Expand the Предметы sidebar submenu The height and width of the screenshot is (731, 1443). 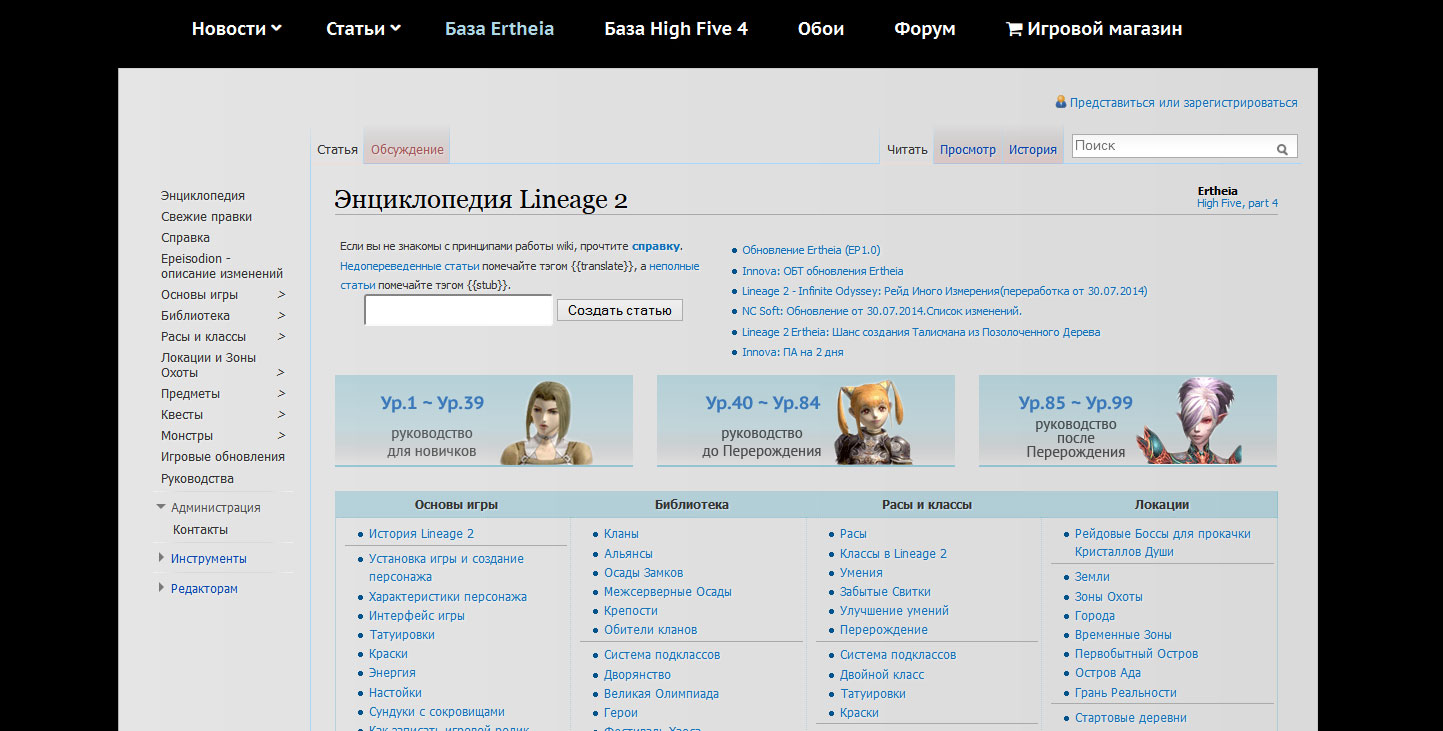[x=282, y=394]
